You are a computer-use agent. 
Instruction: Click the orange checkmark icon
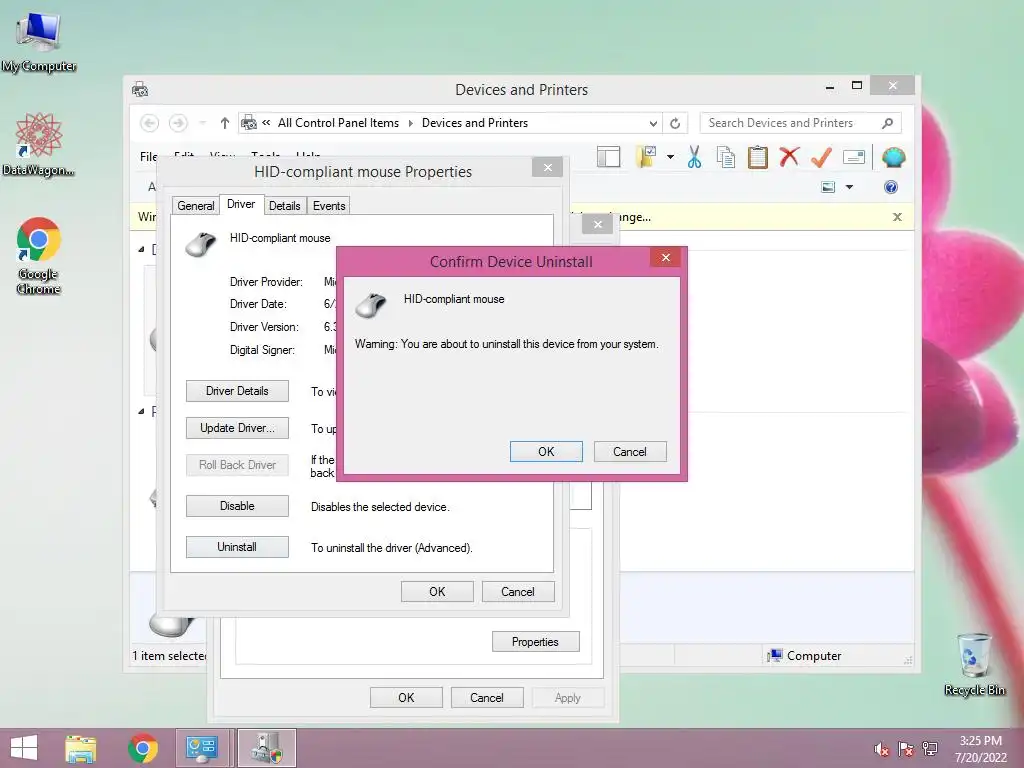click(x=821, y=157)
